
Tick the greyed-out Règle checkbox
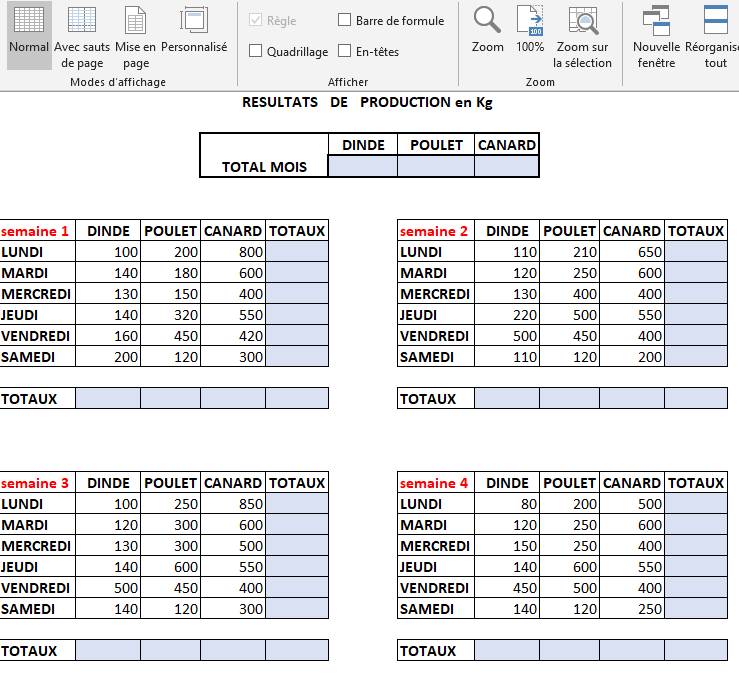point(256,20)
